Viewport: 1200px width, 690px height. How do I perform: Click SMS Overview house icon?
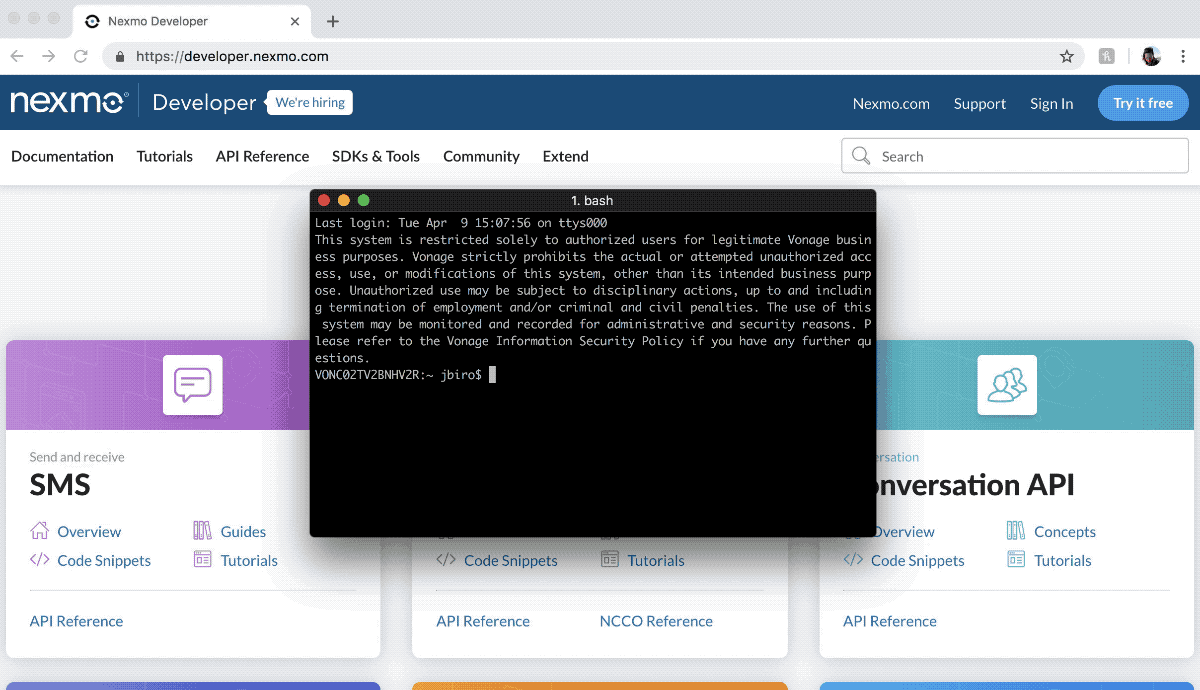[x=40, y=531]
